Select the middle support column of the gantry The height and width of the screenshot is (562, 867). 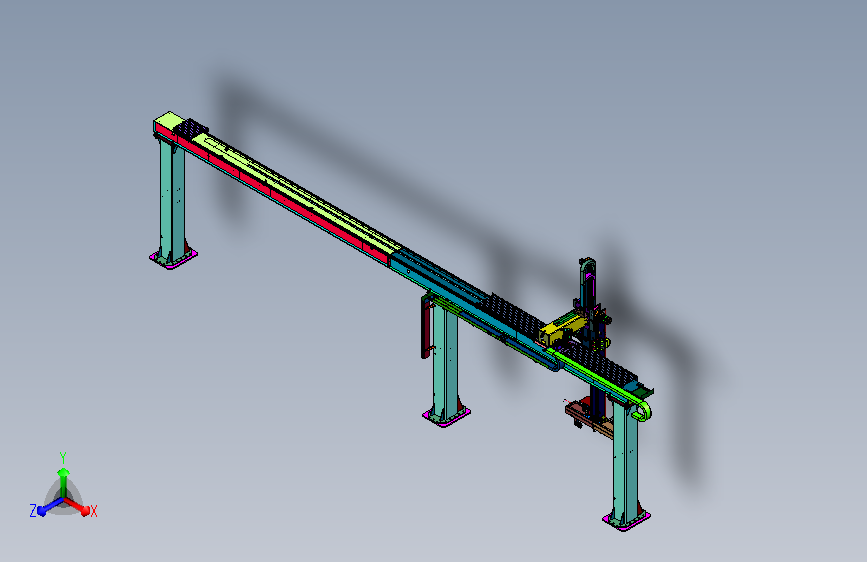[445, 362]
